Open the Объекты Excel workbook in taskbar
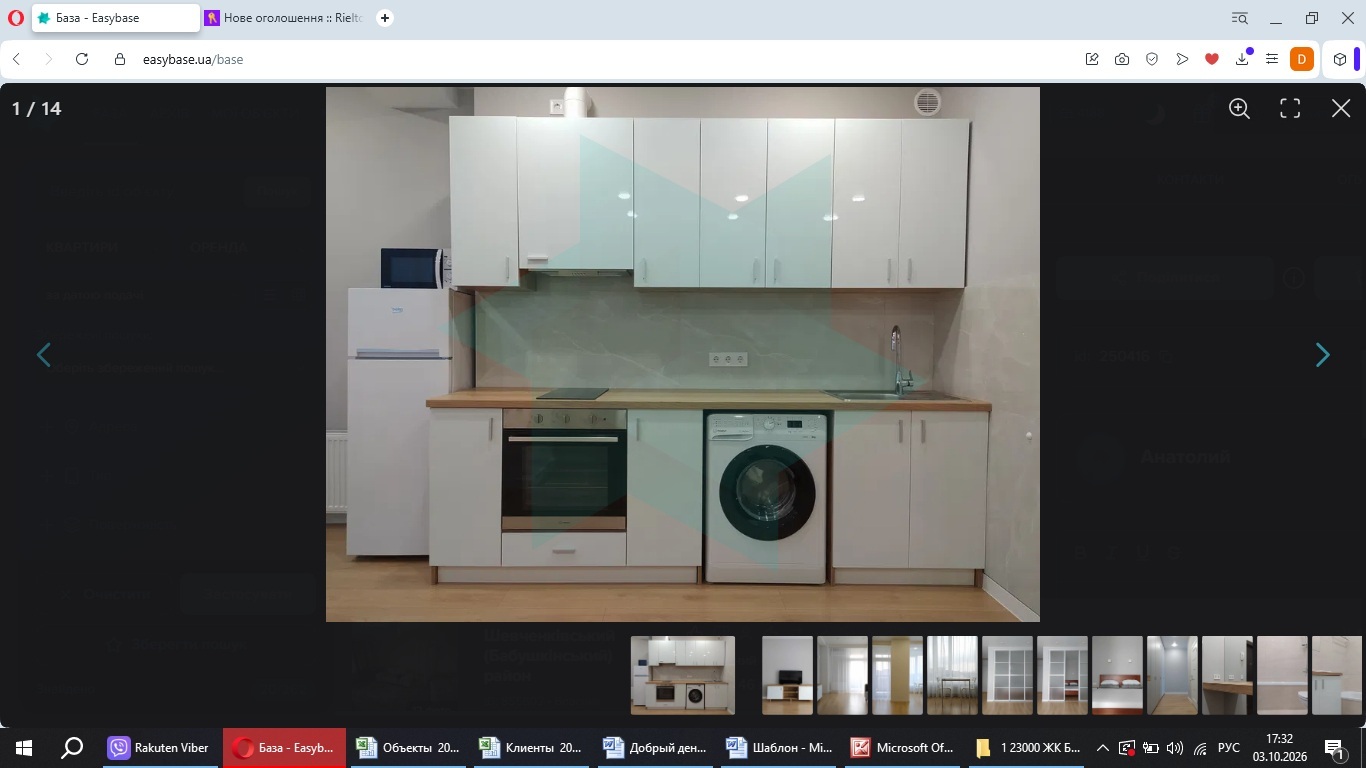 coord(408,747)
